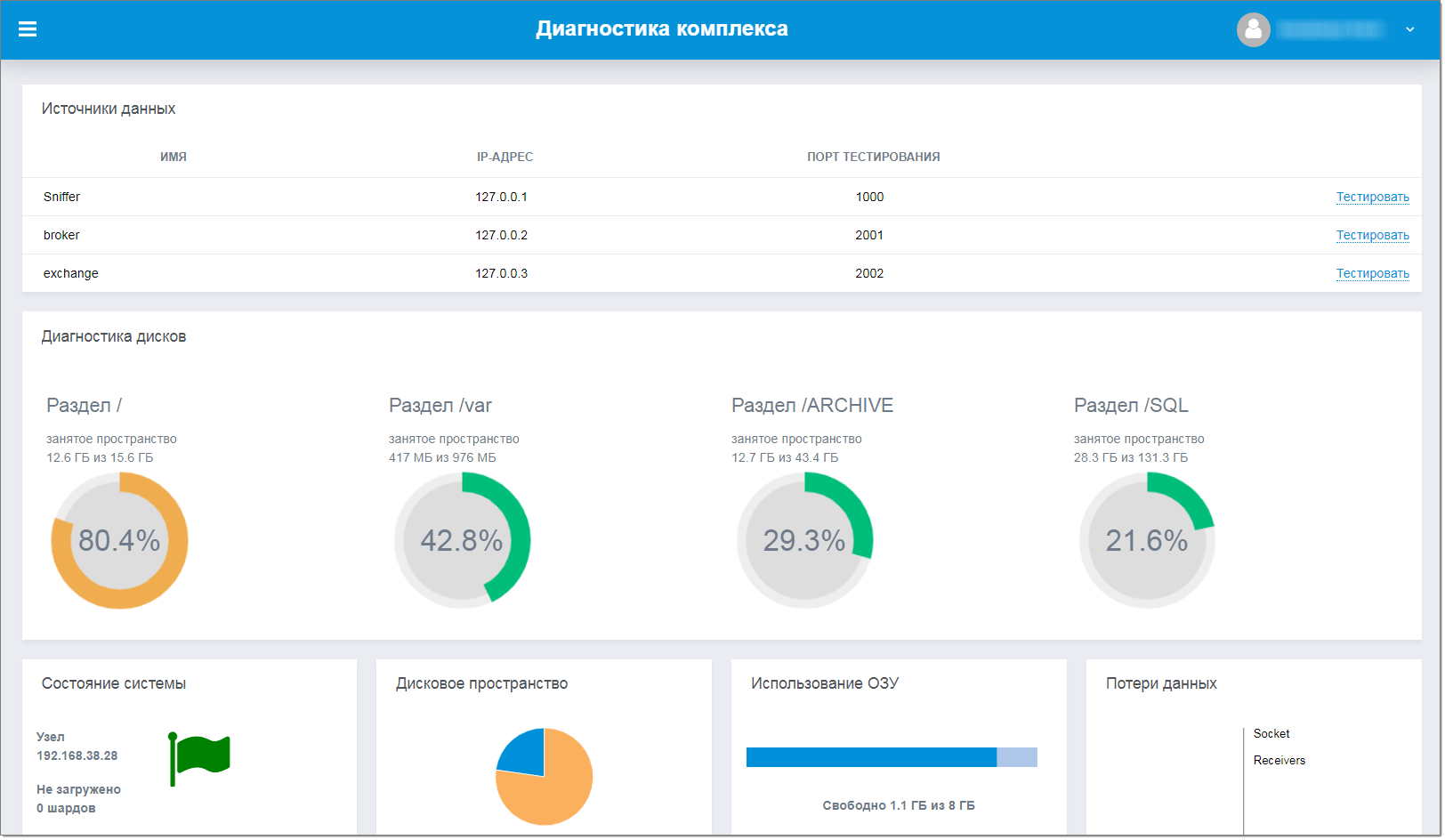Click the disk space pie chart
The width and height of the screenshot is (1445, 840).
point(544,777)
